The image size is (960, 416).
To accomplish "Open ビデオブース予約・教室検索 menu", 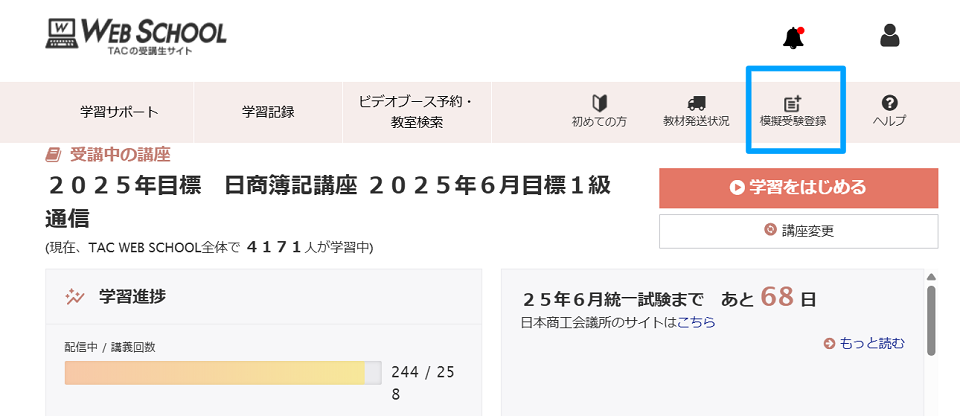I will coord(416,112).
